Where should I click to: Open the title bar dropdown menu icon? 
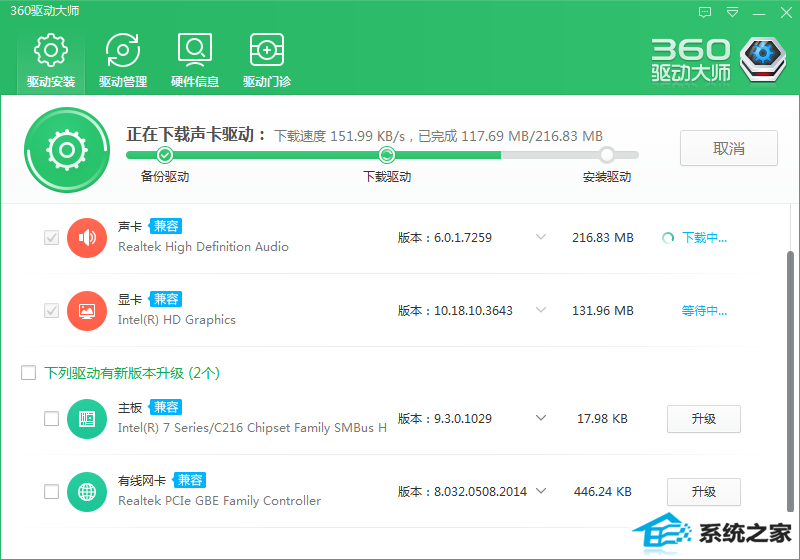(732, 12)
